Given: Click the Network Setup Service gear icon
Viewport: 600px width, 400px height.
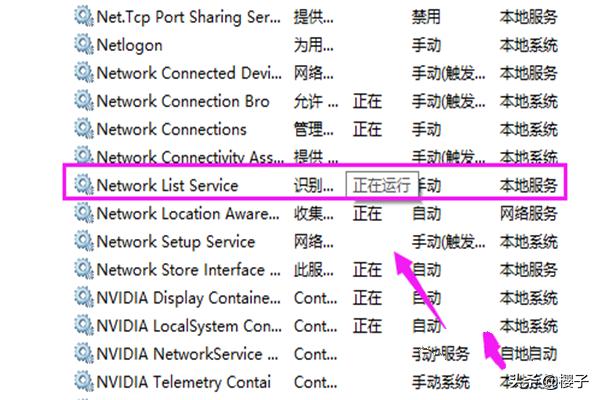Looking at the screenshot, I should tap(83, 241).
